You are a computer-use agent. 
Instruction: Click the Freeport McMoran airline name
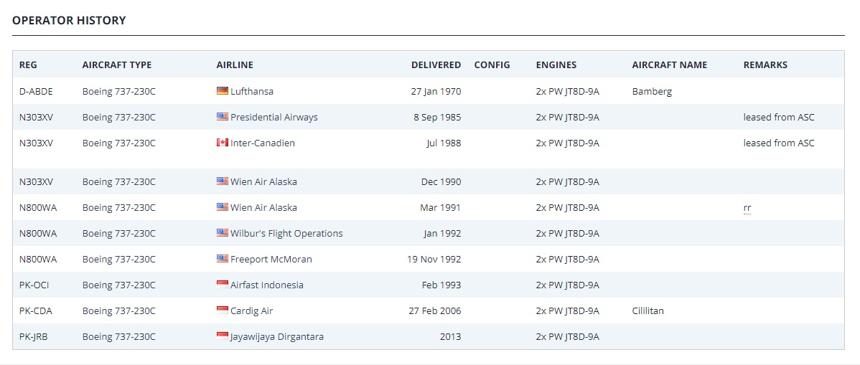(271, 259)
